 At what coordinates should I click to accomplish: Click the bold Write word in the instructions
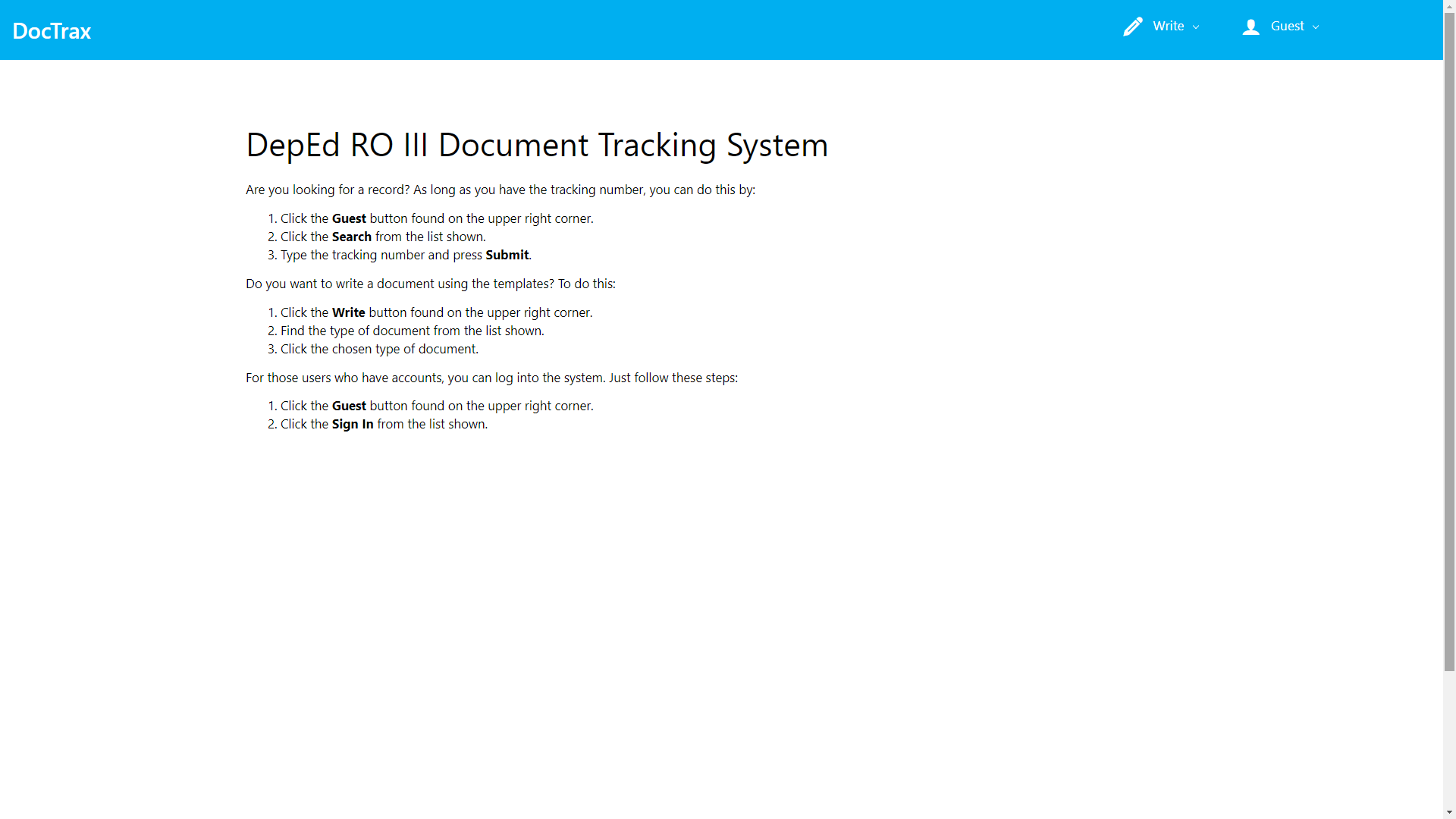click(x=348, y=312)
